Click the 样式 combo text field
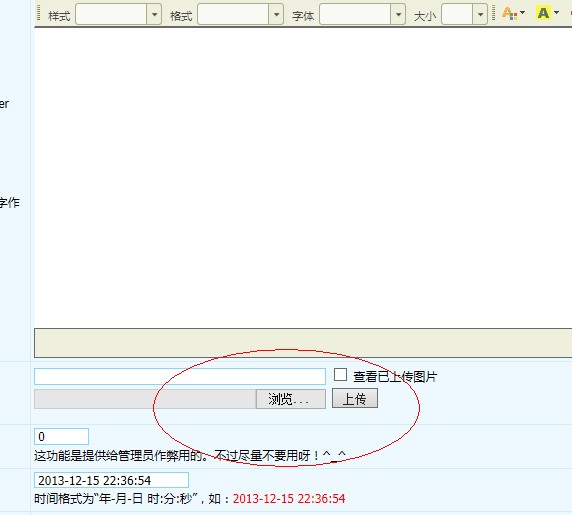The height and width of the screenshot is (515, 572). (111, 15)
